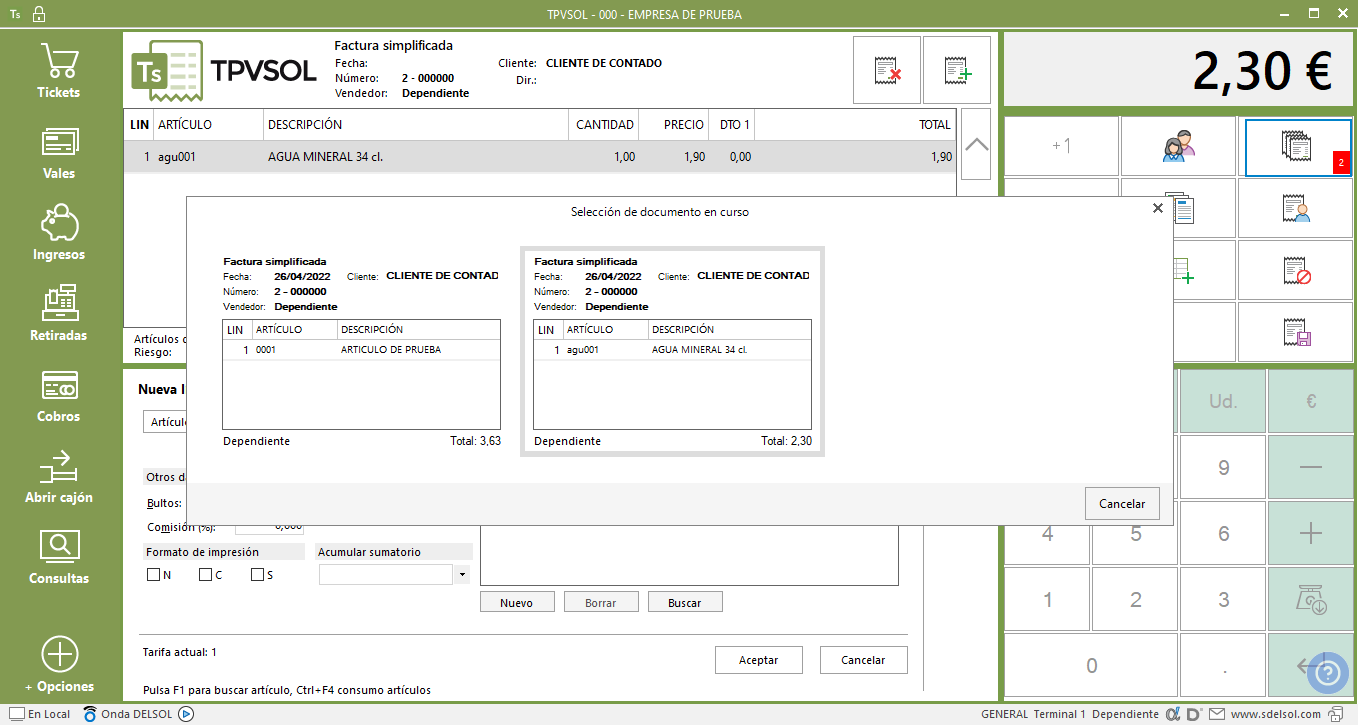Click receipt with save disk icon

(x=1297, y=333)
